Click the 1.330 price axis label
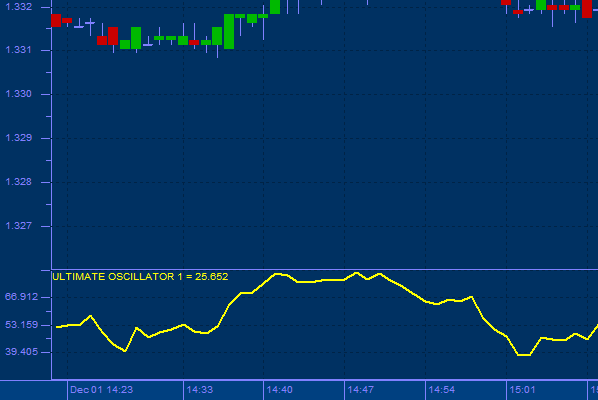This screenshot has height=400, width=598. tap(18, 93)
